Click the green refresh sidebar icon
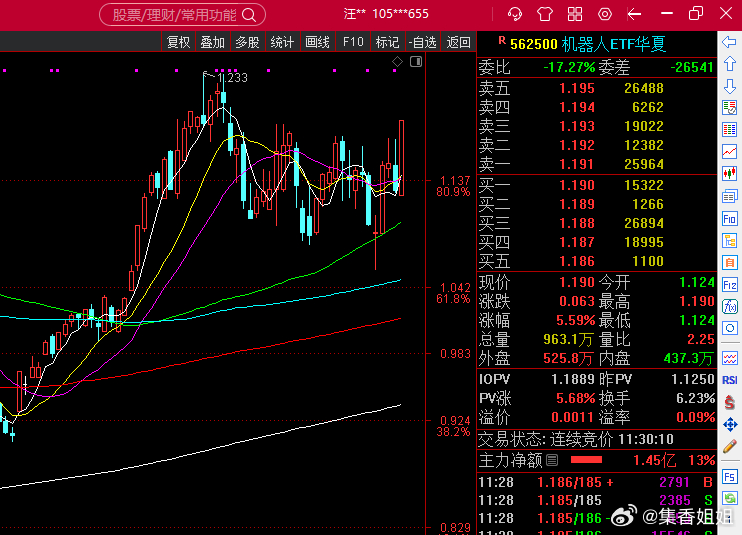The image size is (742, 535). [x=729, y=498]
